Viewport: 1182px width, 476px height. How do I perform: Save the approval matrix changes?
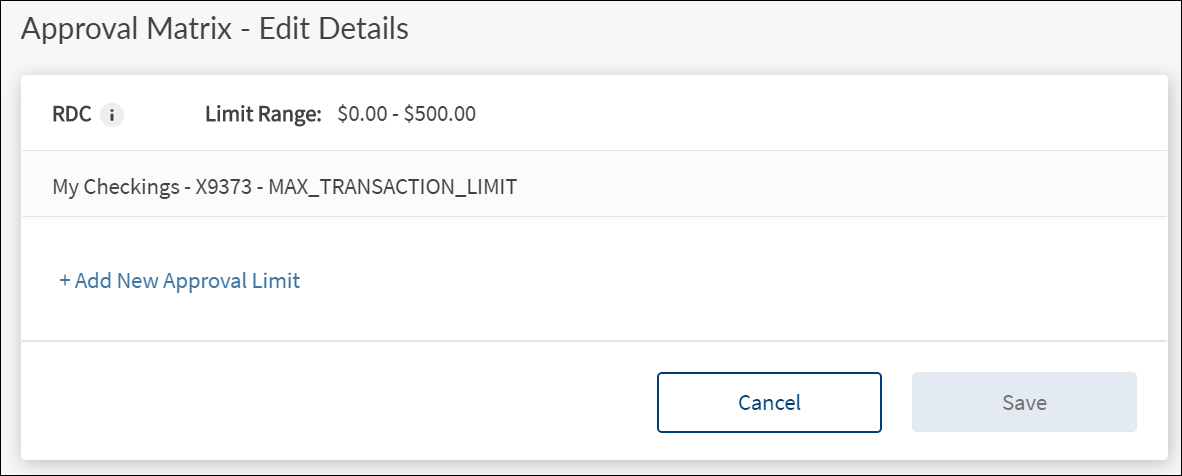pyautogui.click(x=1024, y=403)
